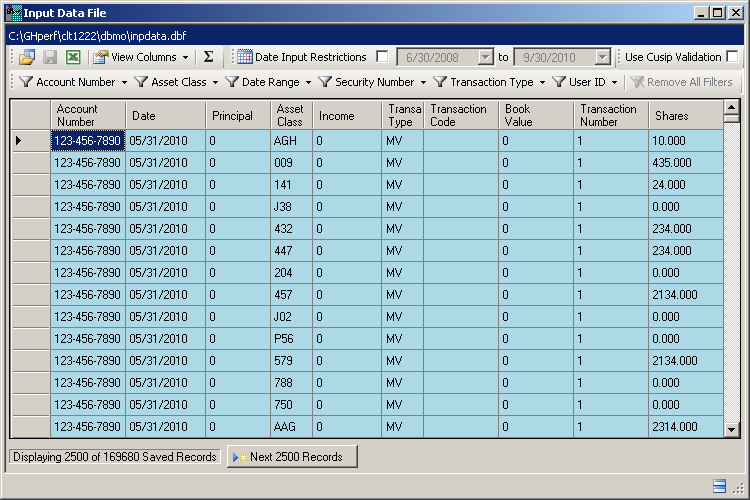Viewport: 750px width, 500px height.
Task: Click the save disk icon
Action: [50, 58]
